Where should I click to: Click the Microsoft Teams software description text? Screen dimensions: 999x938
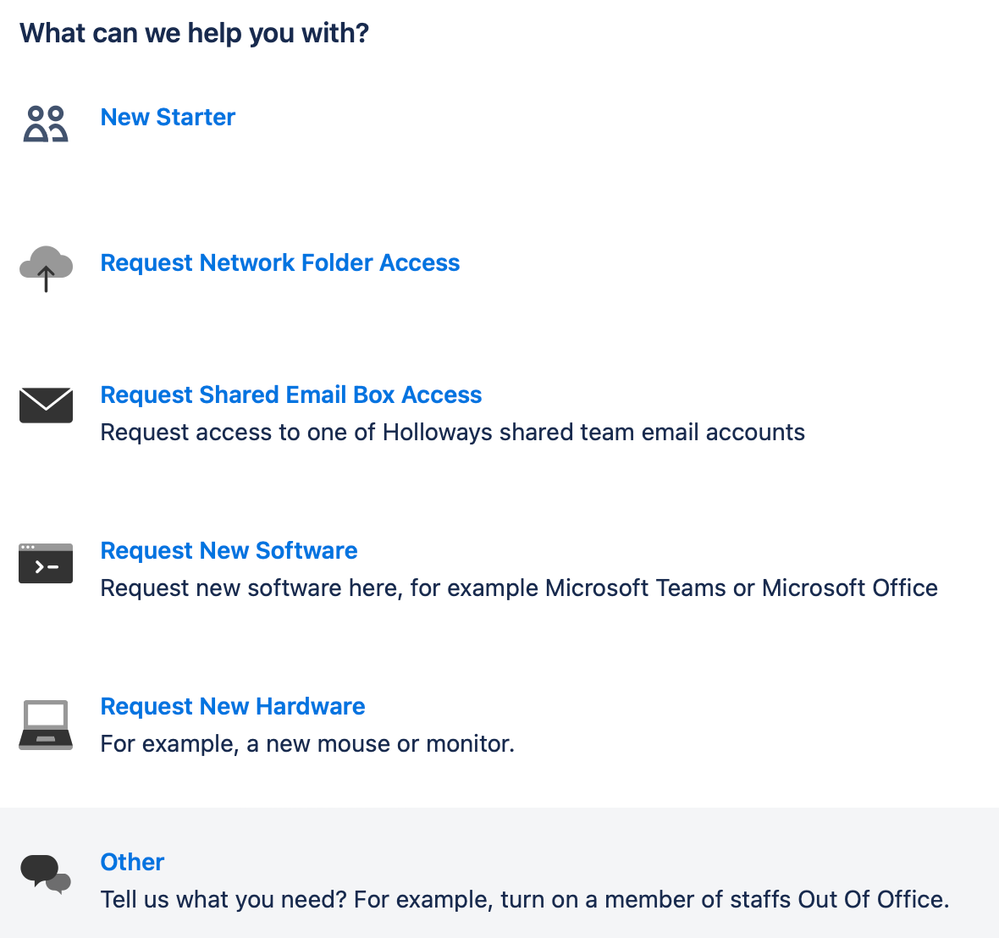point(519,588)
